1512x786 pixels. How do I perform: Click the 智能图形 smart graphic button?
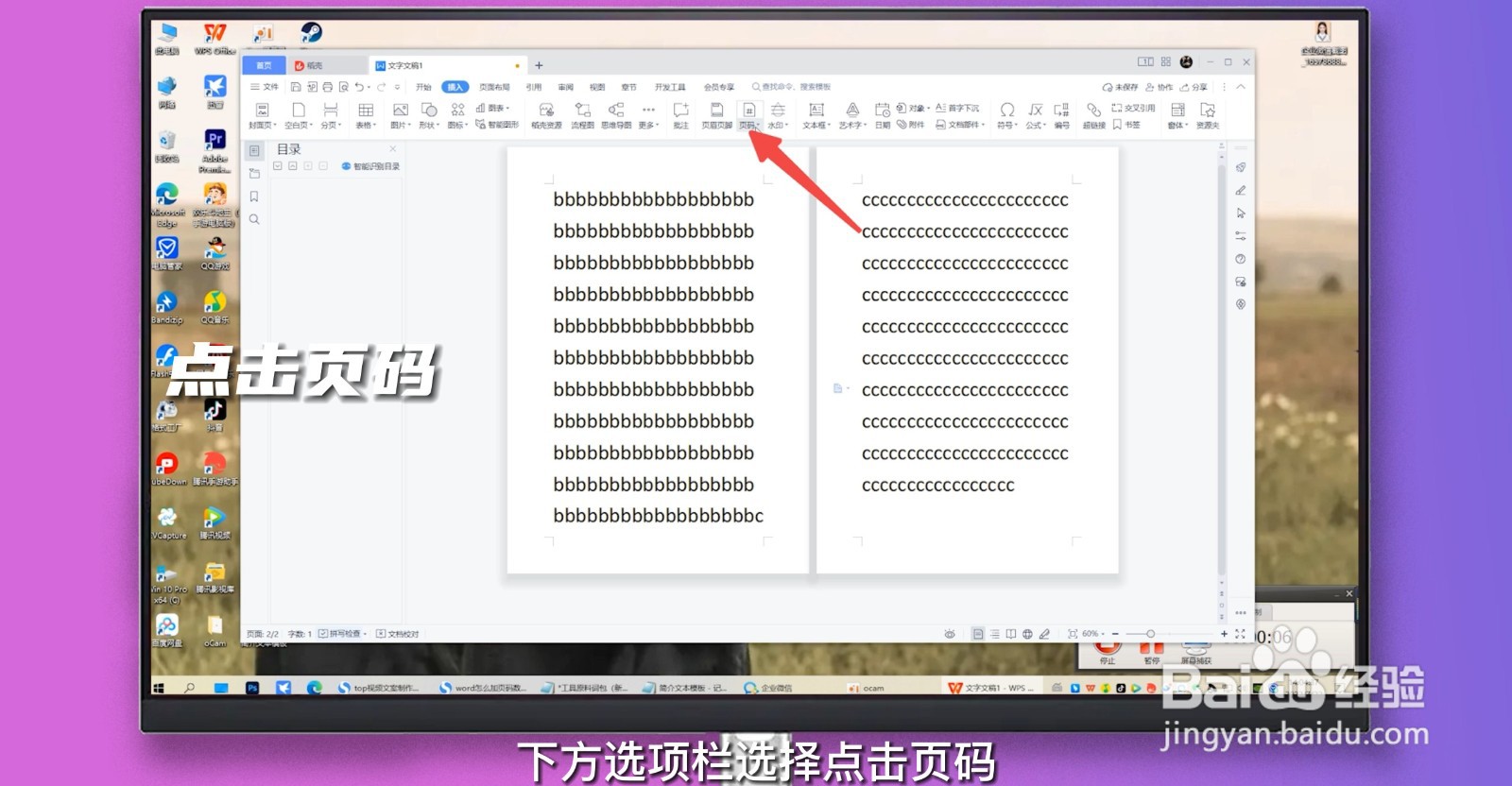click(497, 124)
